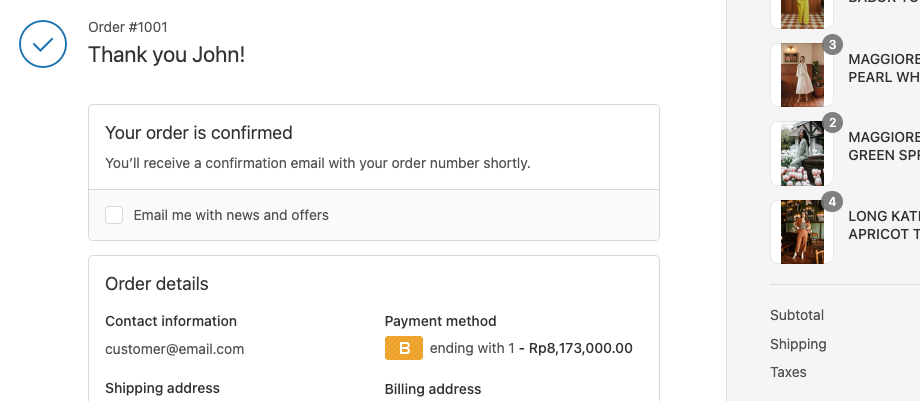Click the quantity badge showing 2
Screen dimensions: 920x401
click(832, 123)
